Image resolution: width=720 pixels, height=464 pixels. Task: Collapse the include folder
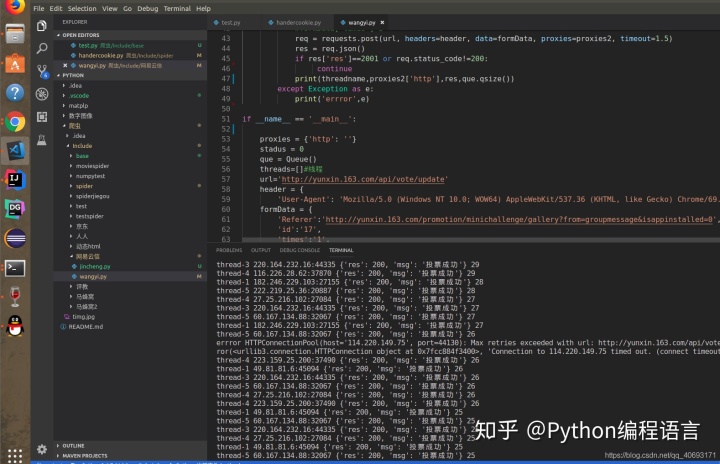82,146
